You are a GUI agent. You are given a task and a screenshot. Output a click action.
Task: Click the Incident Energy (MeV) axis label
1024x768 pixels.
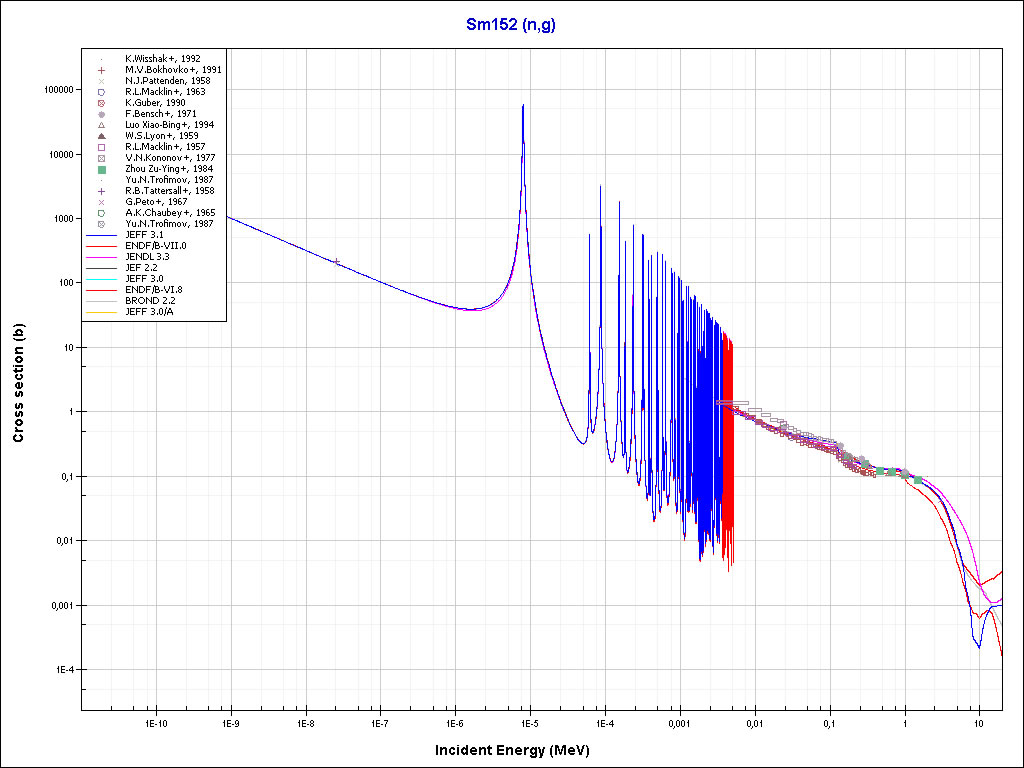[519, 749]
